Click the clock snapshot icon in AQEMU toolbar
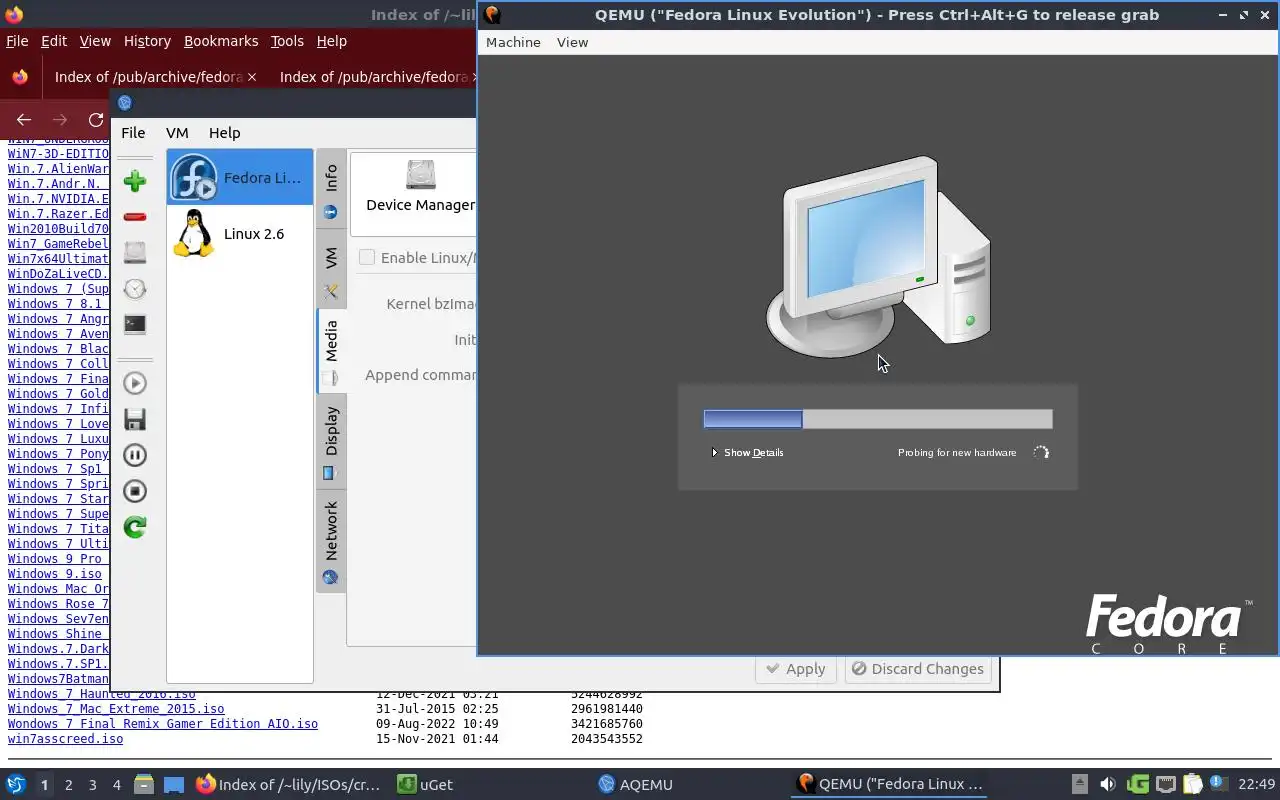The image size is (1280, 800). point(135,289)
